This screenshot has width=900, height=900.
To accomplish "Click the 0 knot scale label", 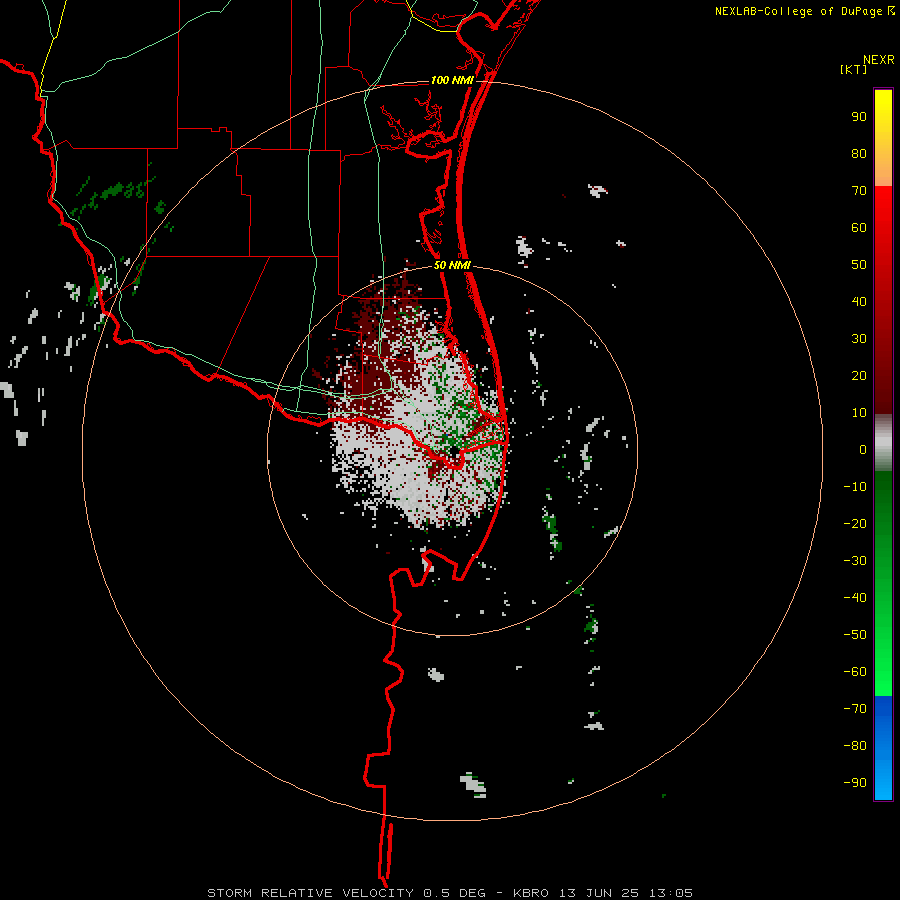I will click(863, 449).
